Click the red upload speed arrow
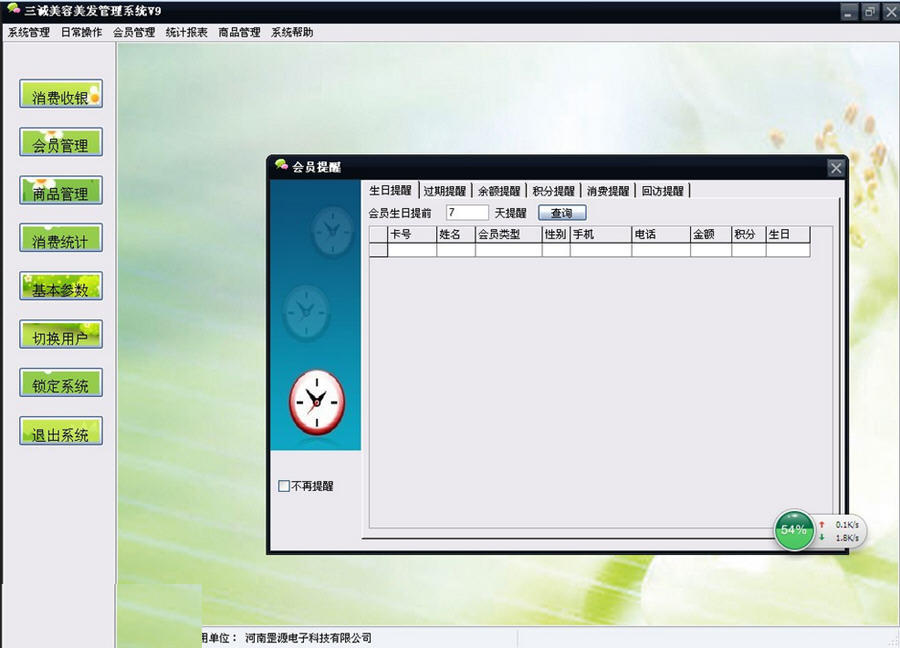The width and height of the screenshot is (900, 648). [822, 525]
